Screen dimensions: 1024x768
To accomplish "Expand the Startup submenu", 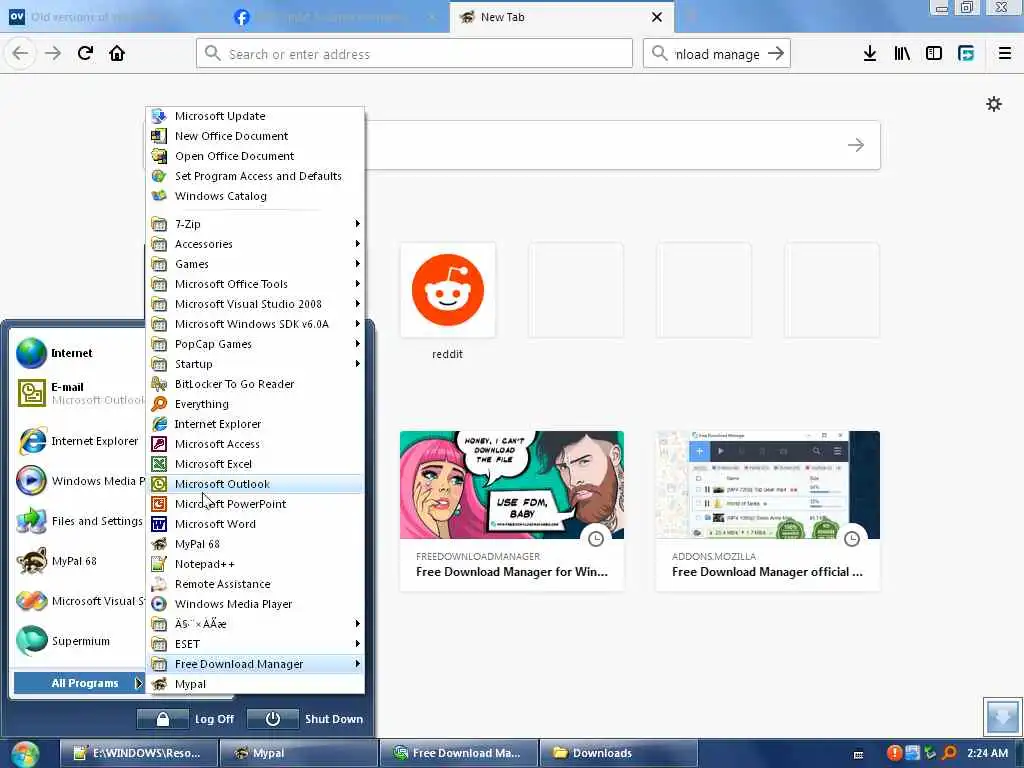I will point(255,364).
